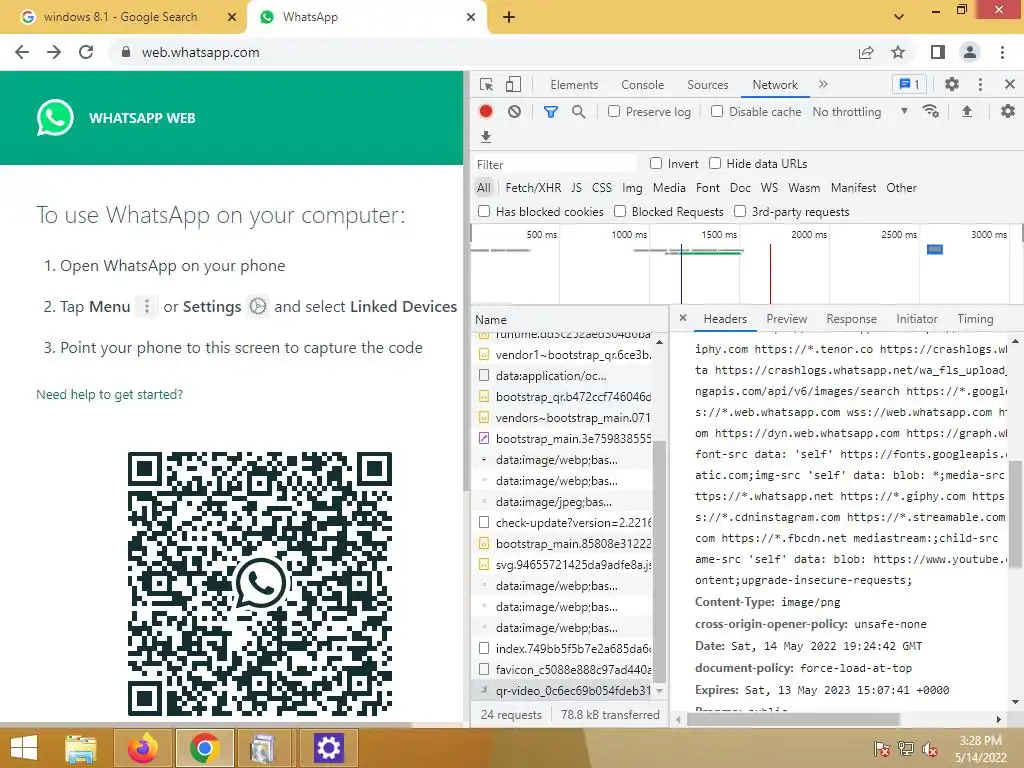
Task: Open the issues counter badge
Action: (909, 84)
